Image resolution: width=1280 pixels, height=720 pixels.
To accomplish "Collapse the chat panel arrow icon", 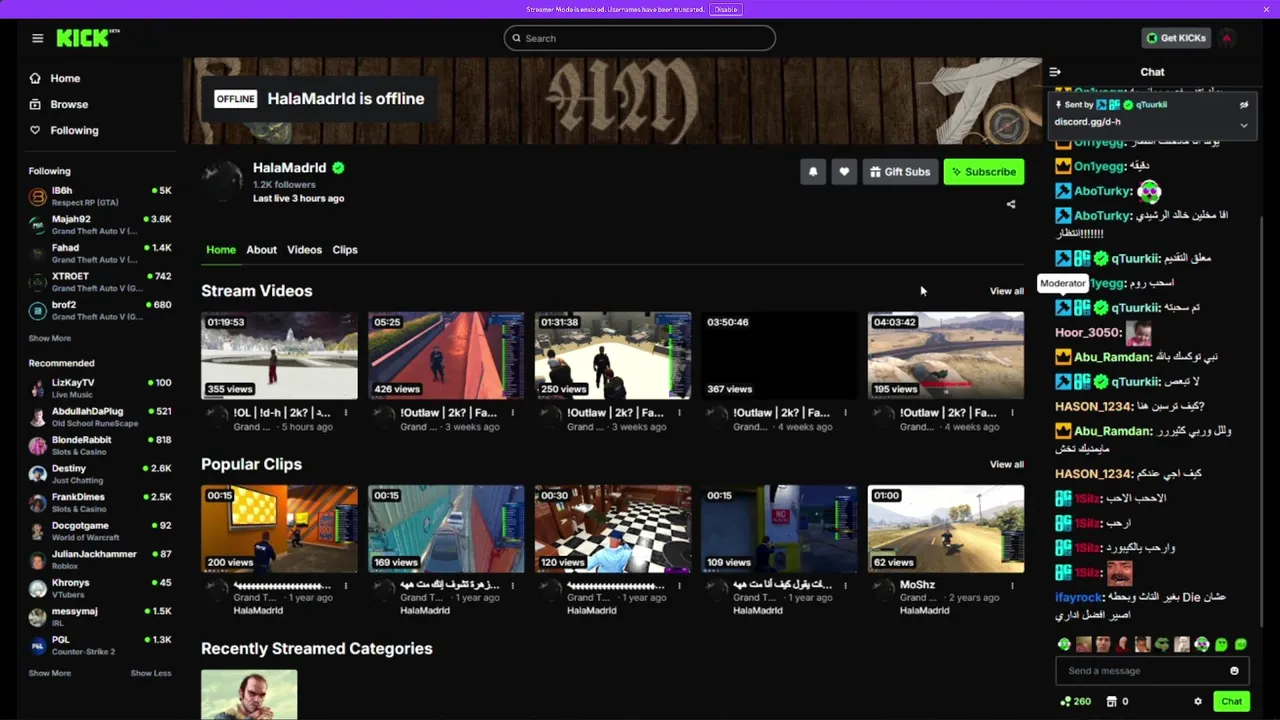I will coord(1055,72).
